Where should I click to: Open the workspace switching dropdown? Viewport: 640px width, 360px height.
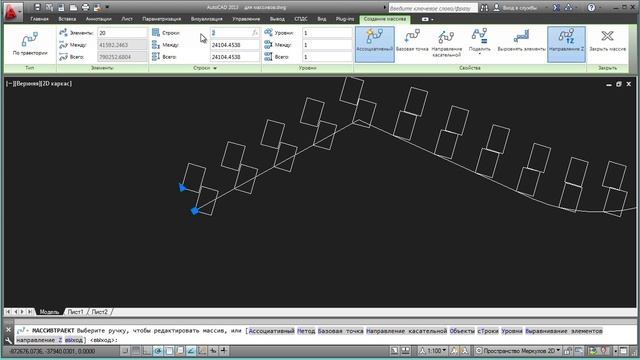click(518, 351)
